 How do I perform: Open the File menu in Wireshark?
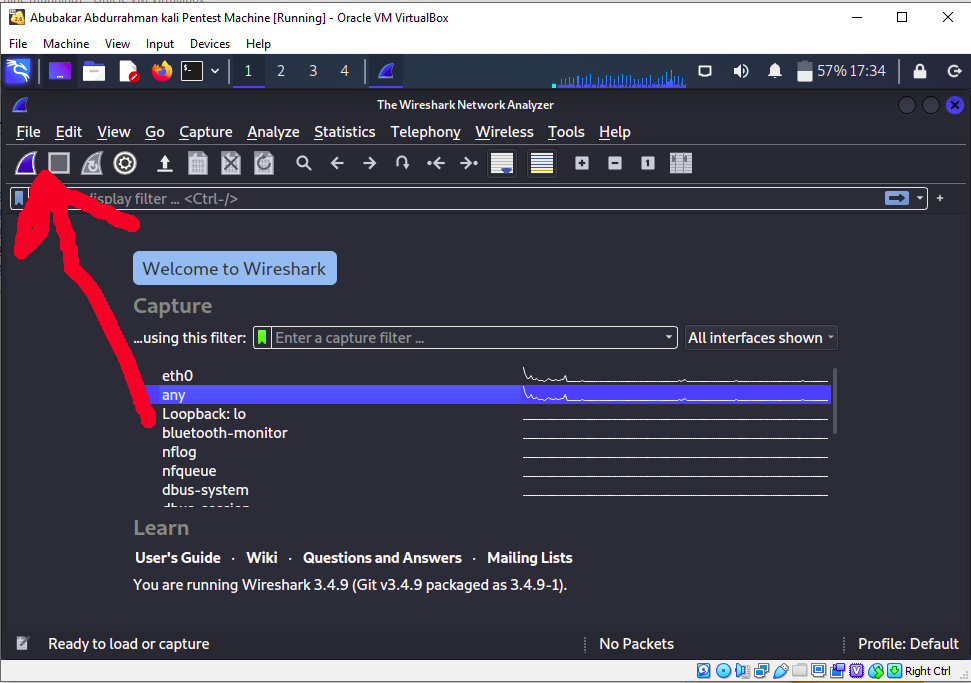coord(28,132)
